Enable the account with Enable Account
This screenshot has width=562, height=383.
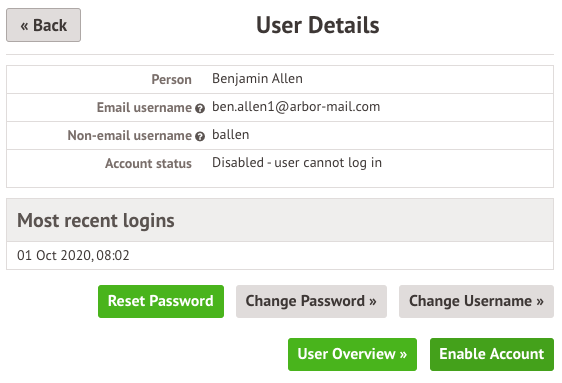492,354
